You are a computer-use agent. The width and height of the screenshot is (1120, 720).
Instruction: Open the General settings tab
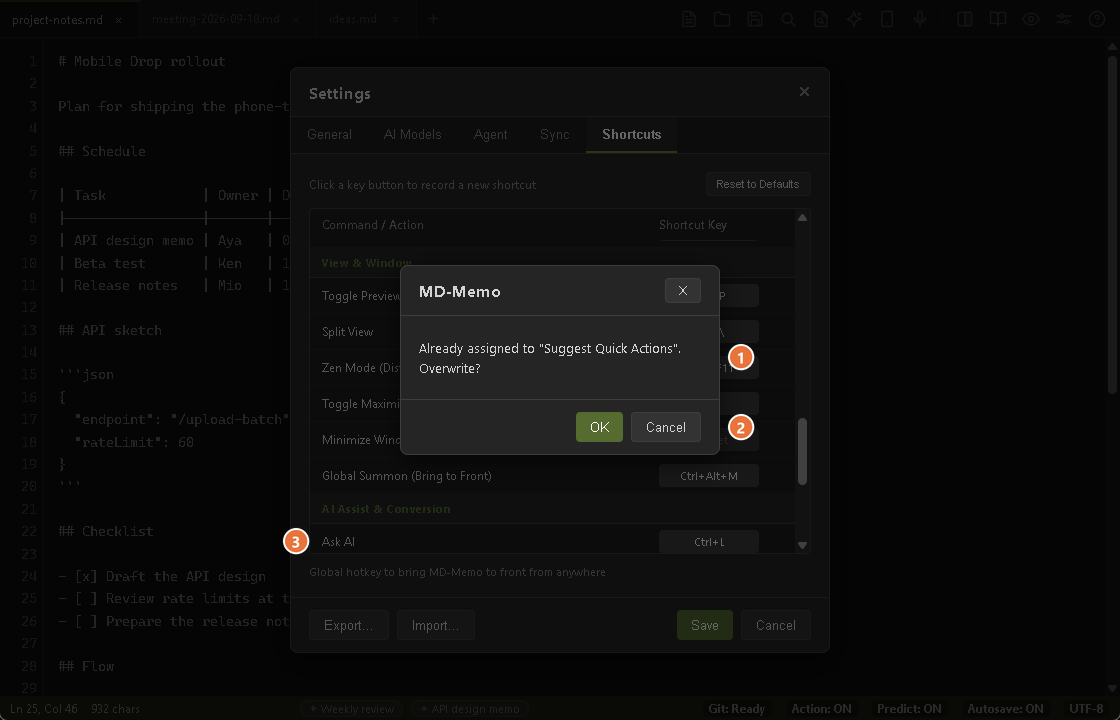(329, 134)
